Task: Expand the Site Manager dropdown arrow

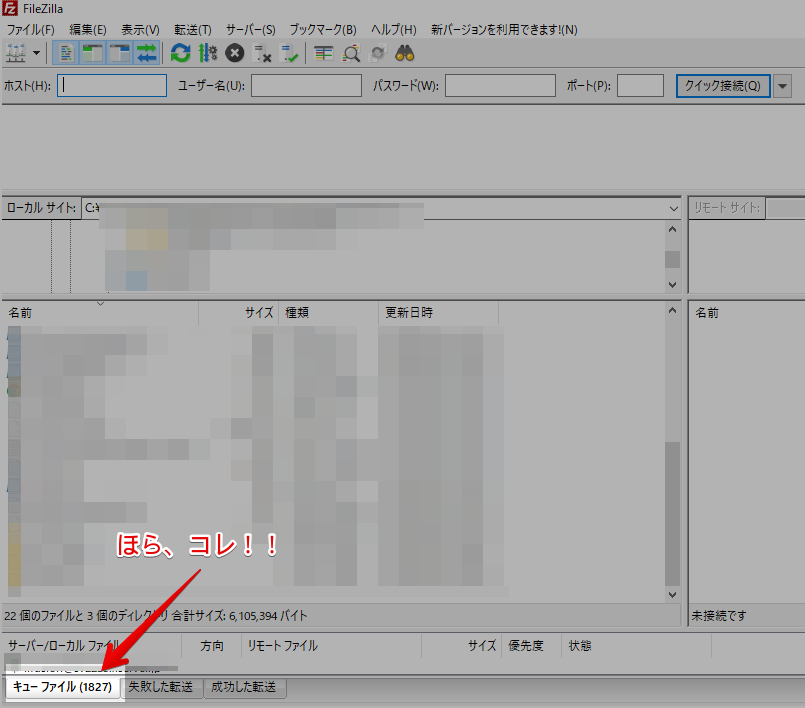Action: pos(36,53)
